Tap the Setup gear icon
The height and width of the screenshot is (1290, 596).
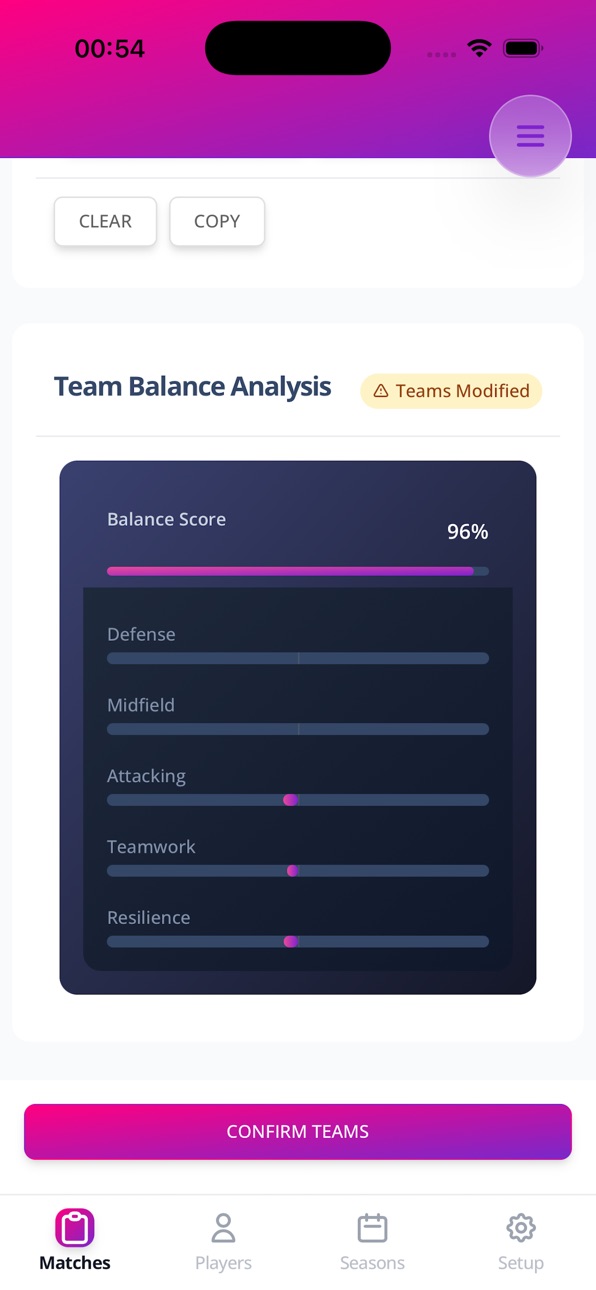click(x=521, y=1227)
